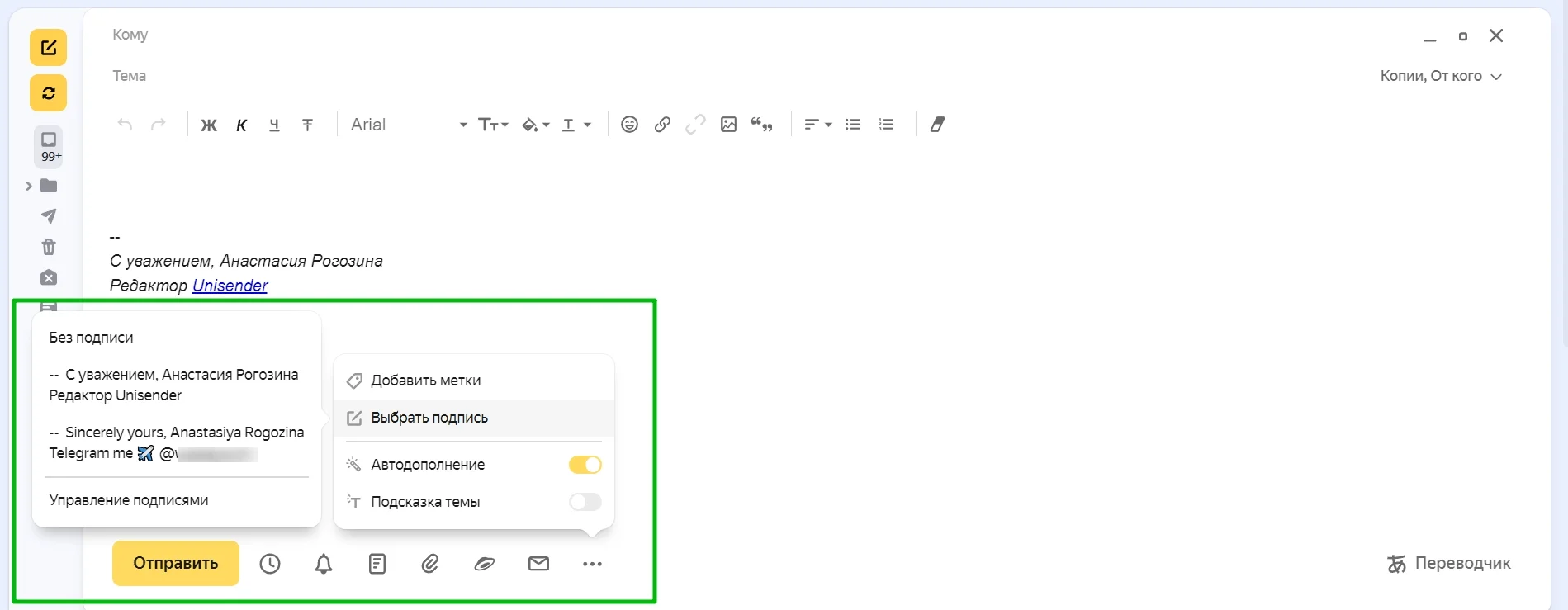
Task: Click the insert link icon
Action: coord(662,125)
